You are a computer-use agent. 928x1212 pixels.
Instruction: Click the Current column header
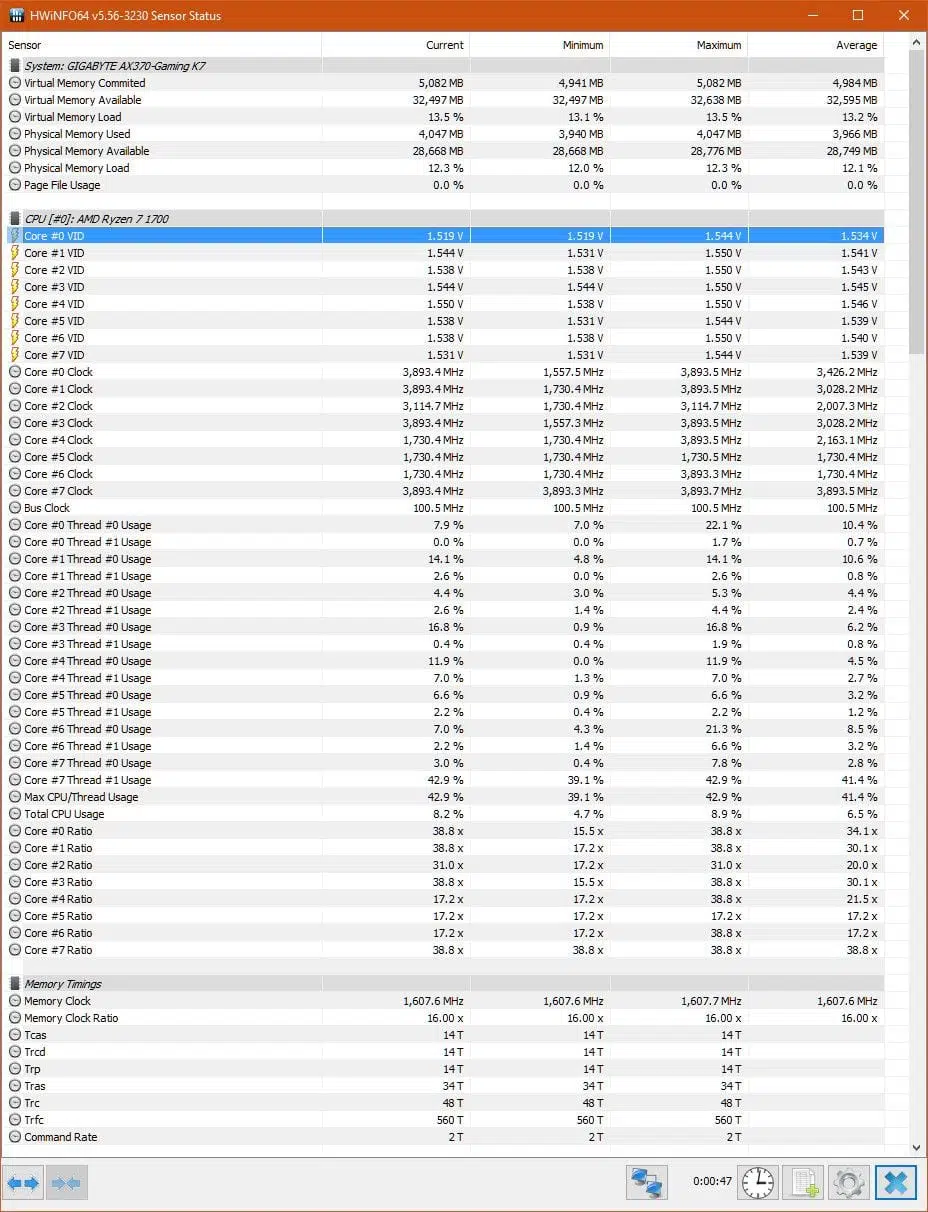(x=396, y=45)
